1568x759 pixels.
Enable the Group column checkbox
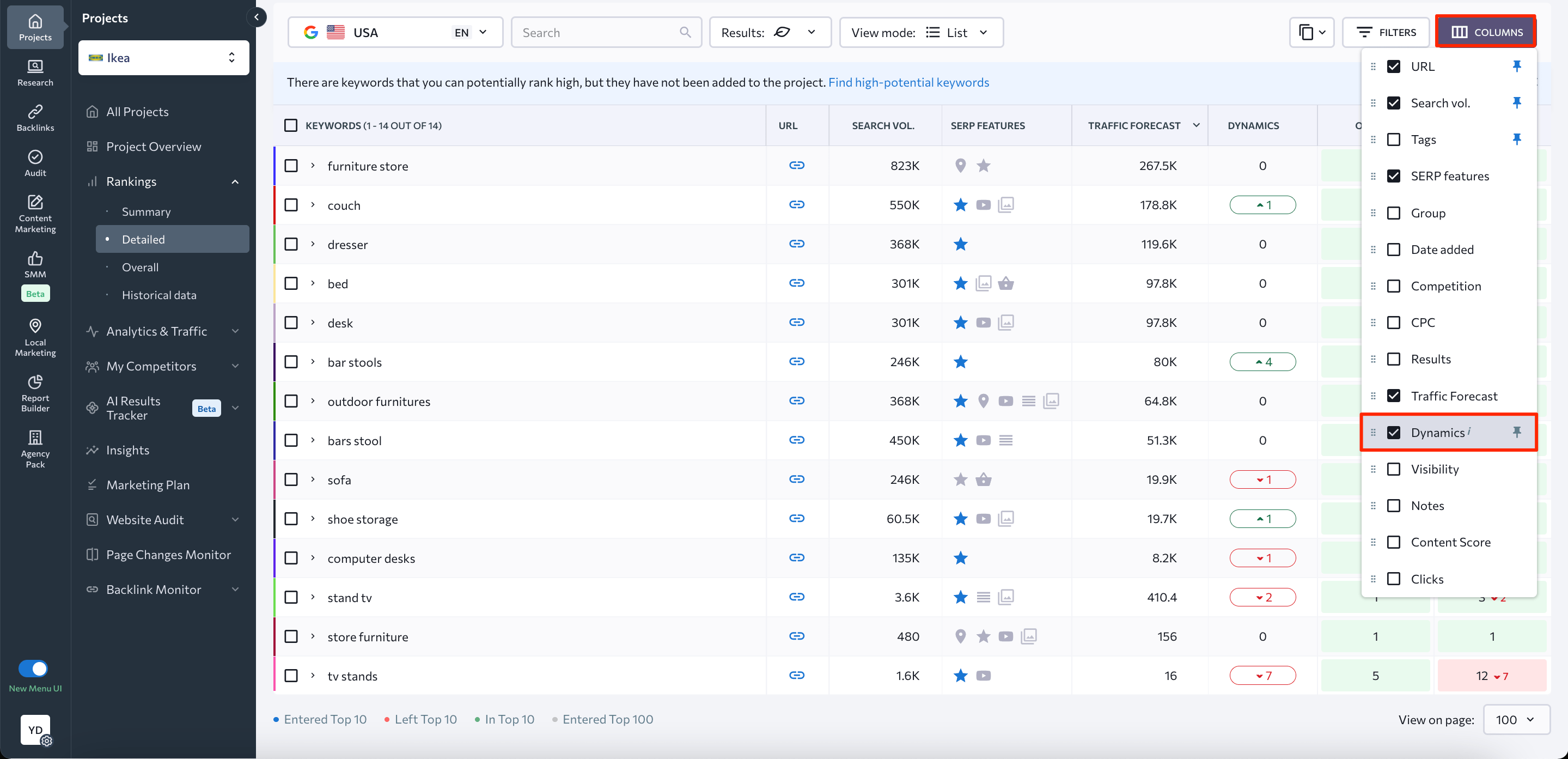pyautogui.click(x=1393, y=212)
